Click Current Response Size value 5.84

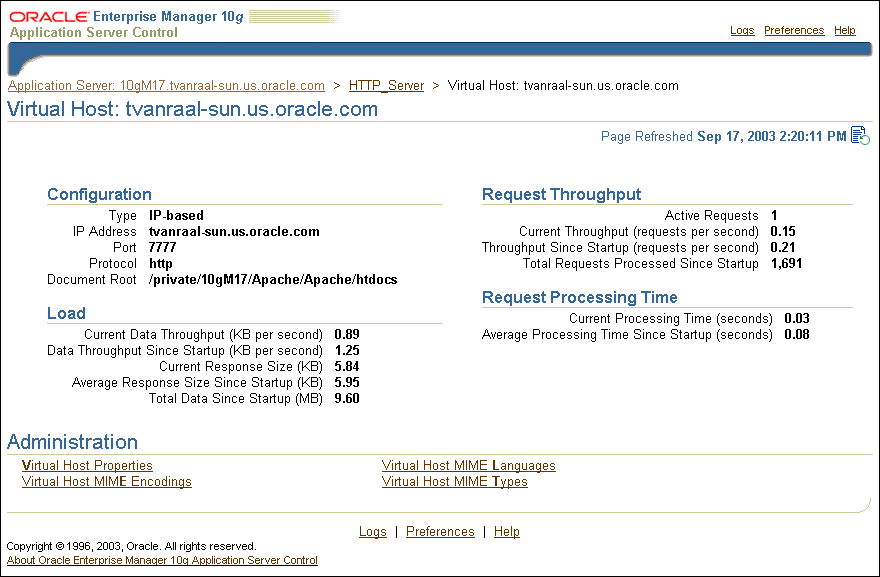[x=347, y=367]
